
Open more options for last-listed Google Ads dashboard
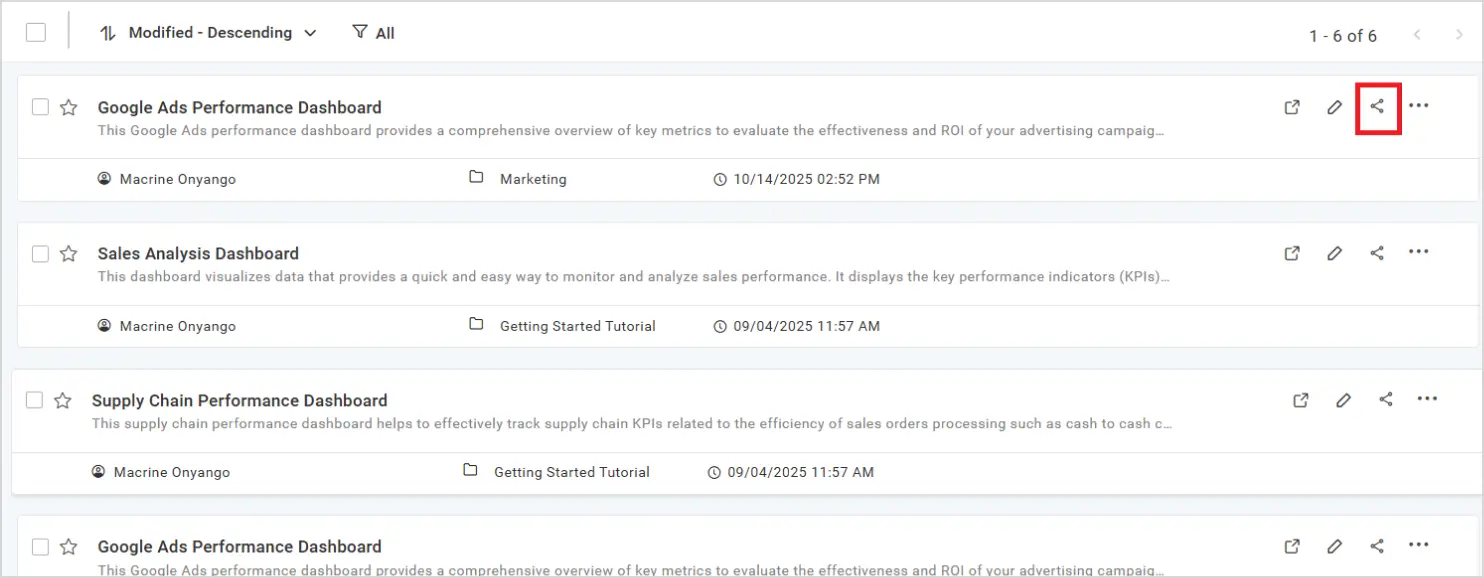(x=1419, y=545)
